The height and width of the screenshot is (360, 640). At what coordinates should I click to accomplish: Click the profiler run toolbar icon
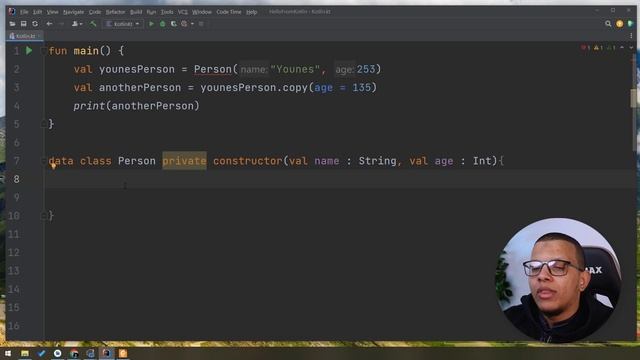[x=184, y=24]
